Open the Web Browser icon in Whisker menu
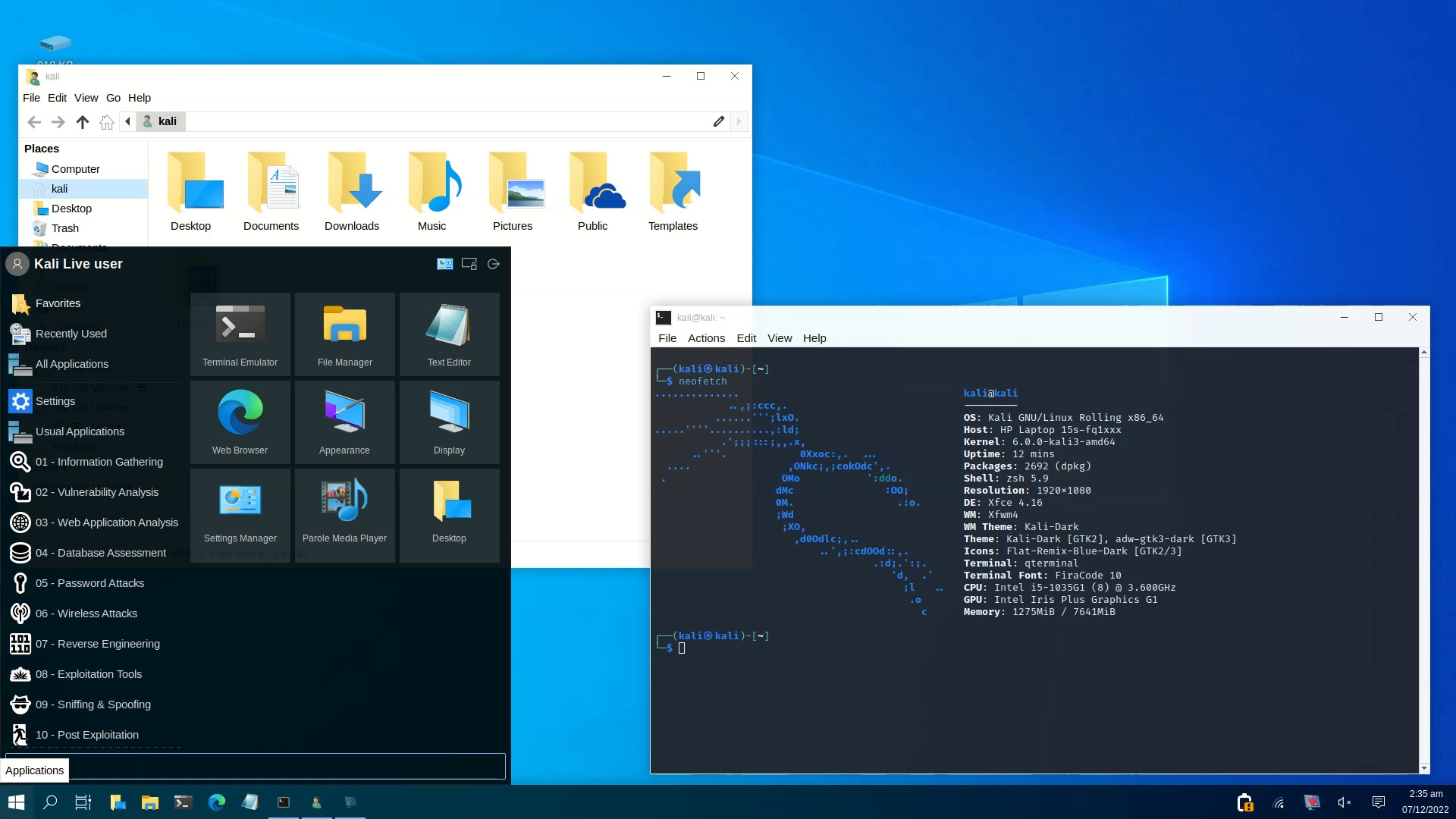Image resolution: width=1456 pixels, height=819 pixels. point(240,422)
